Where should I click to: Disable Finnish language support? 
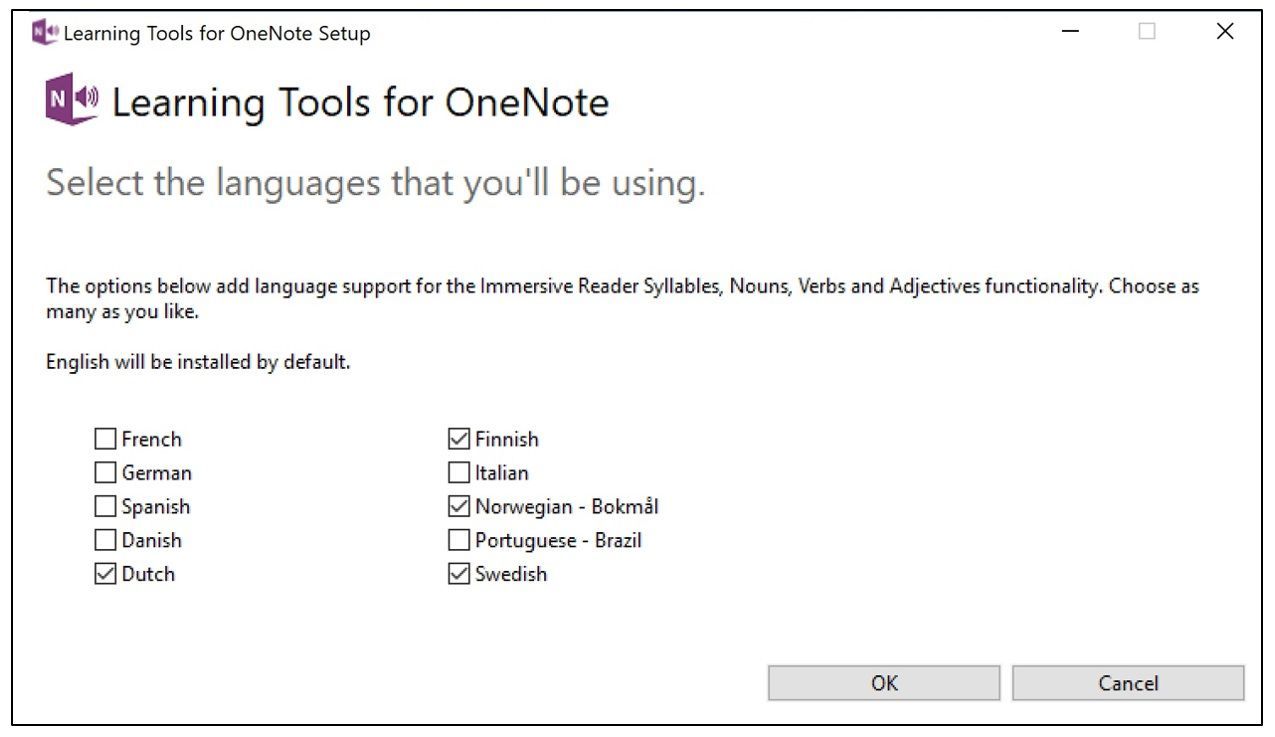[460, 438]
